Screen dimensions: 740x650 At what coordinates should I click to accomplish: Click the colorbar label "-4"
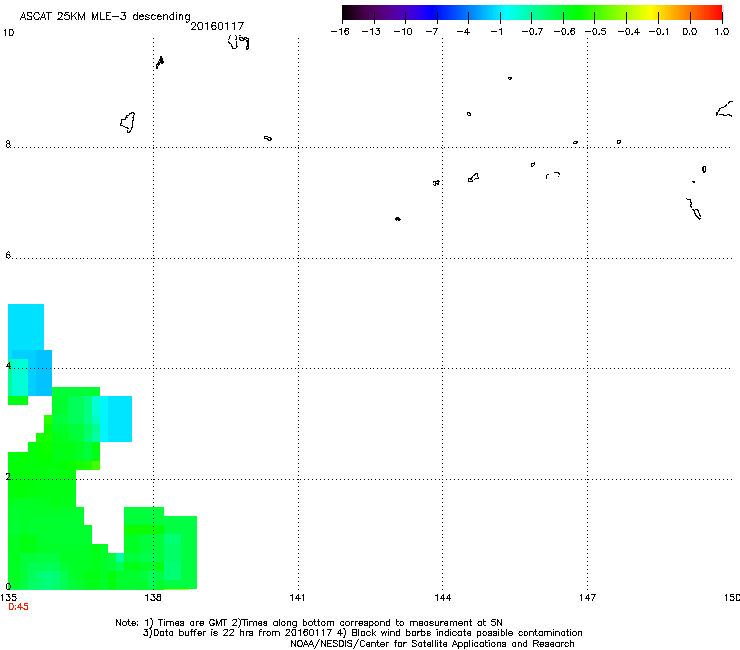(463, 32)
